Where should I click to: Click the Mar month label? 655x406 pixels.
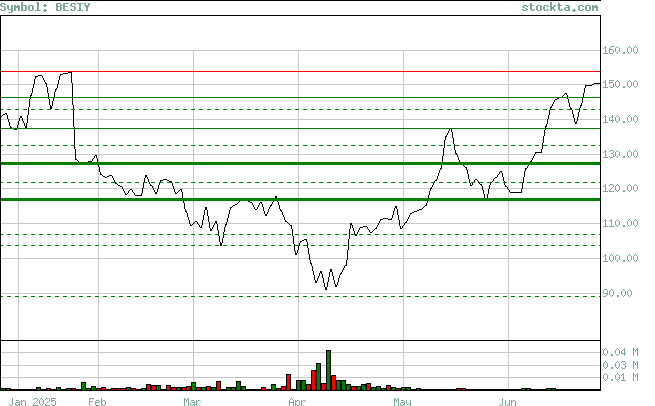[x=192, y=401]
